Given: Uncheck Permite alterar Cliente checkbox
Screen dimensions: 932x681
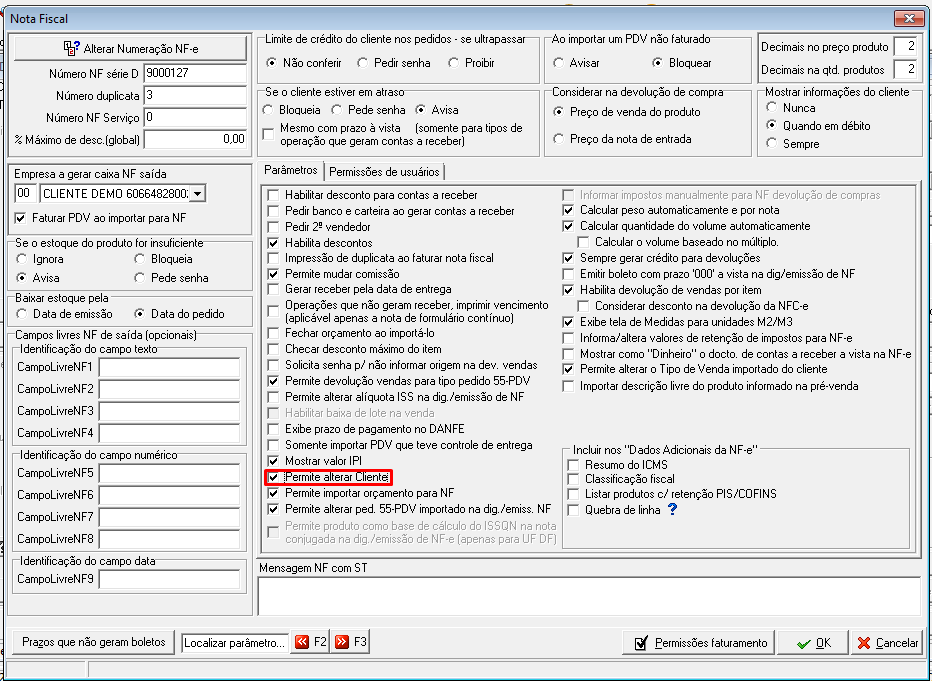Looking at the screenshot, I should coord(273,477).
